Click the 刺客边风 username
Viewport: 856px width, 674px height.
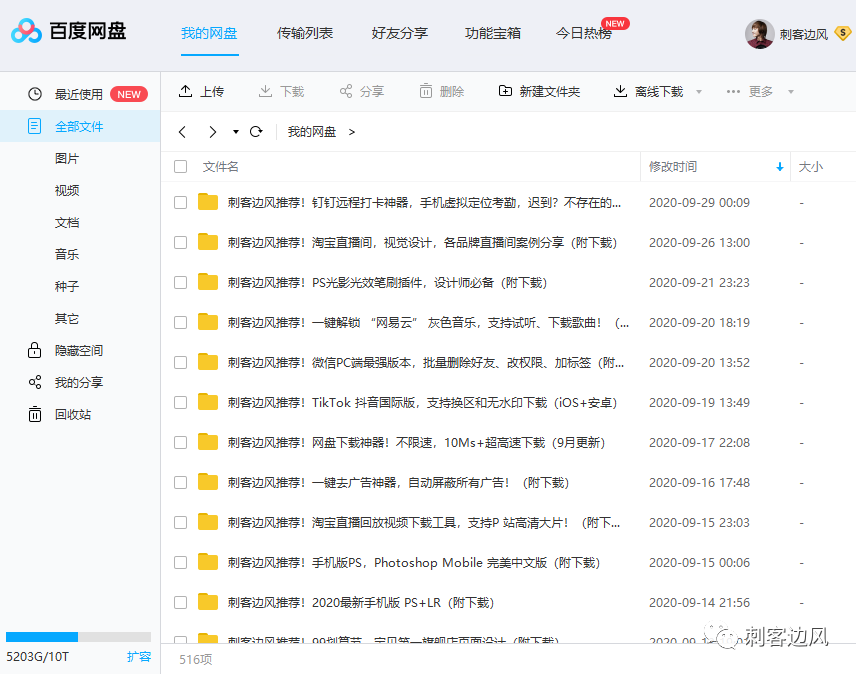click(x=804, y=34)
